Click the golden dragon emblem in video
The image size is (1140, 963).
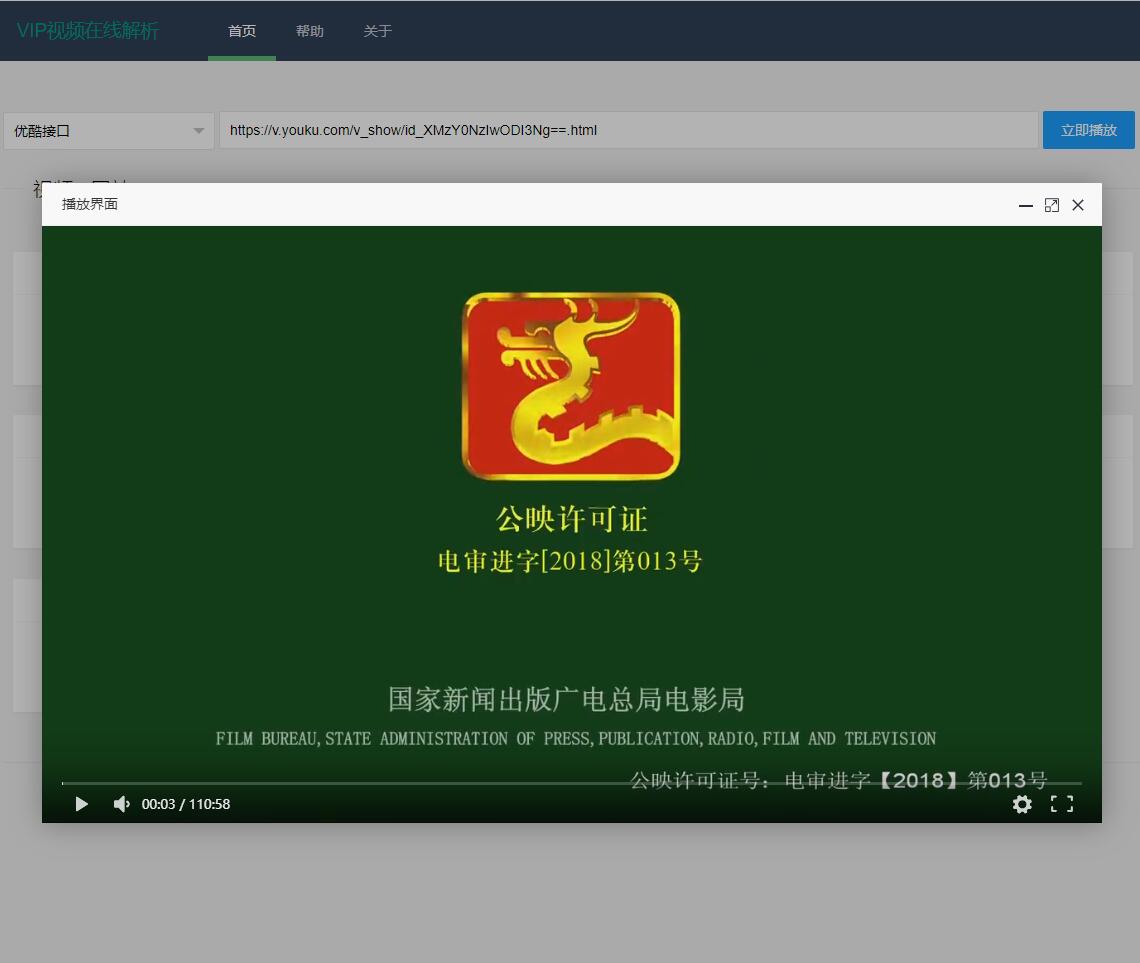click(x=571, y=386)
